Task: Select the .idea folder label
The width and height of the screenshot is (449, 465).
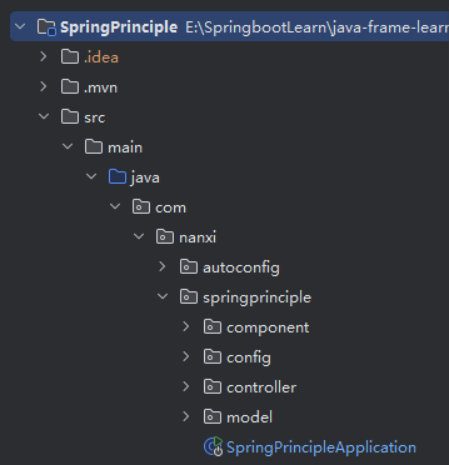Action: pos(101,57)
